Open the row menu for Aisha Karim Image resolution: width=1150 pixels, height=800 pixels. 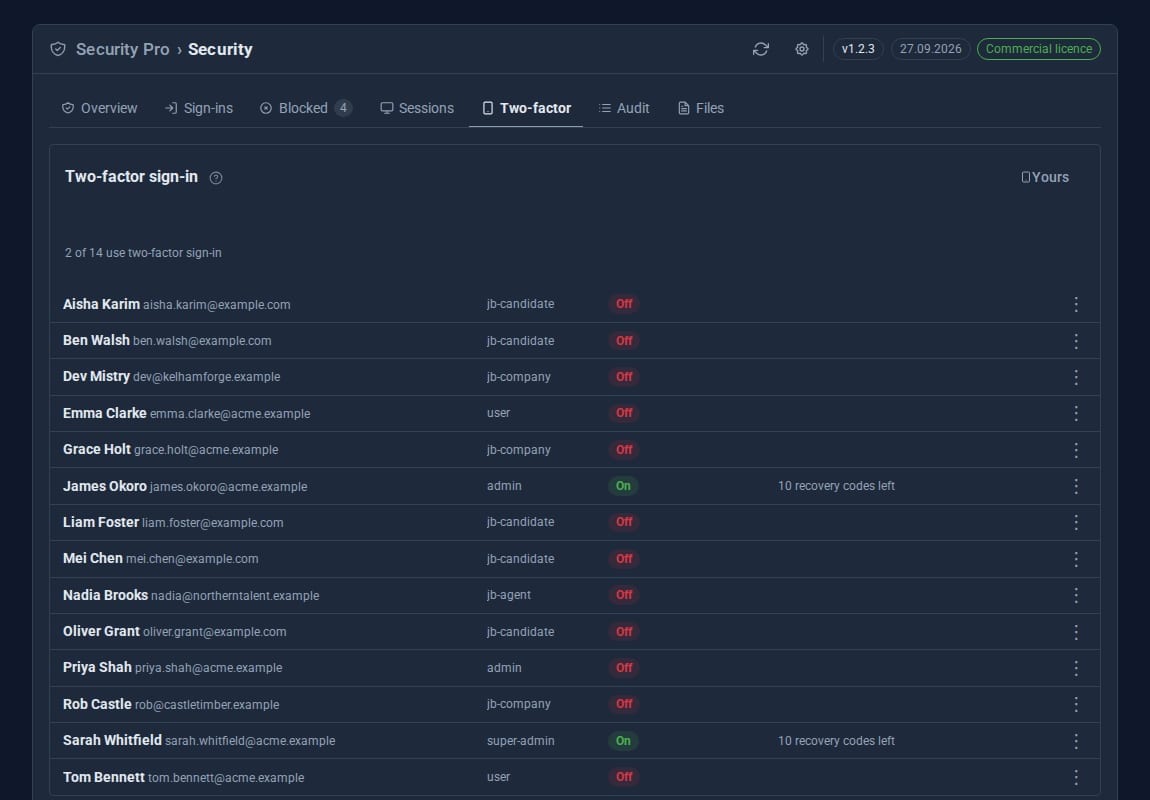tap(1076, 304)
